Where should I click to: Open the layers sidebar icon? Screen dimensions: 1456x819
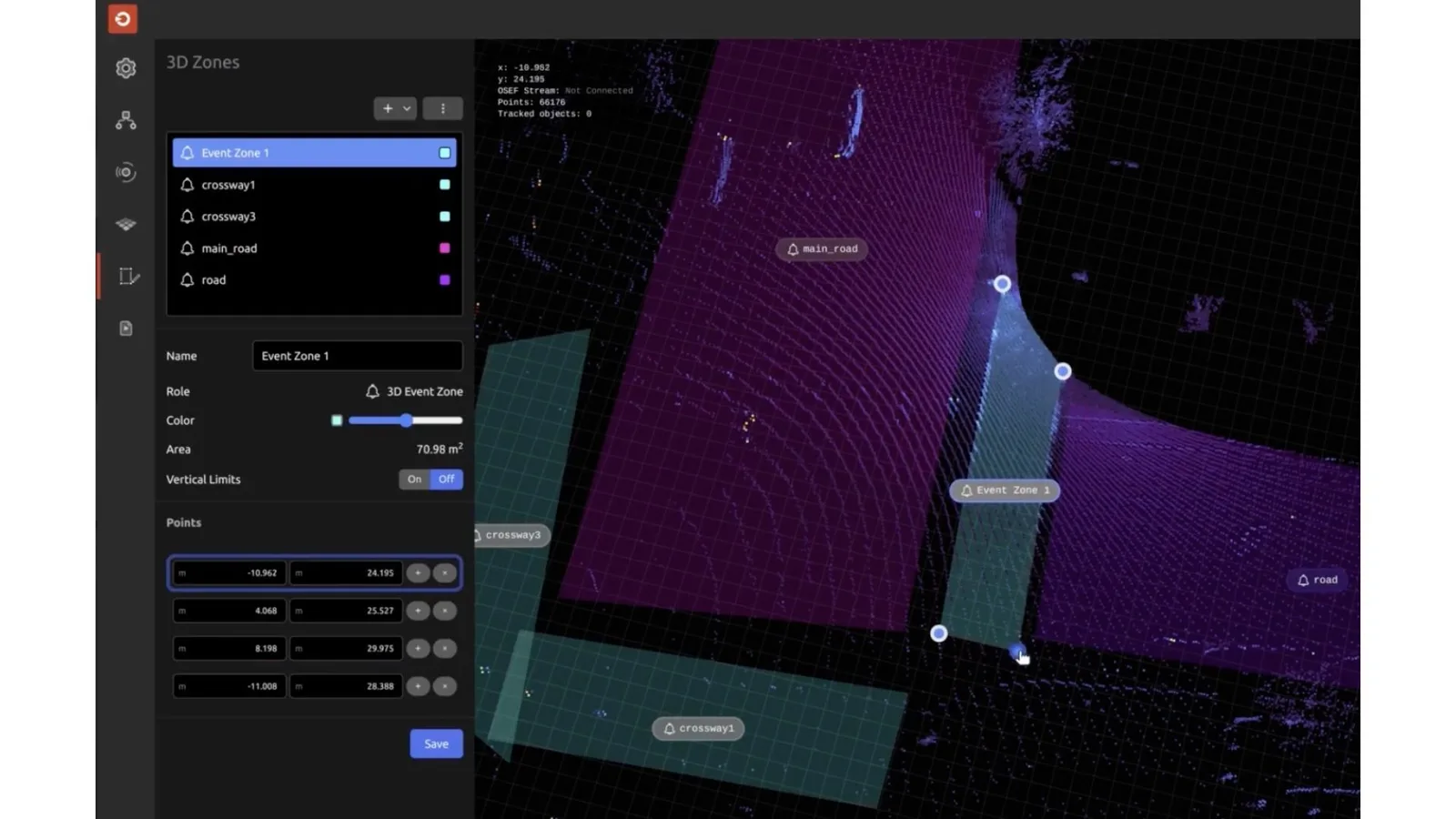(126, 224)
